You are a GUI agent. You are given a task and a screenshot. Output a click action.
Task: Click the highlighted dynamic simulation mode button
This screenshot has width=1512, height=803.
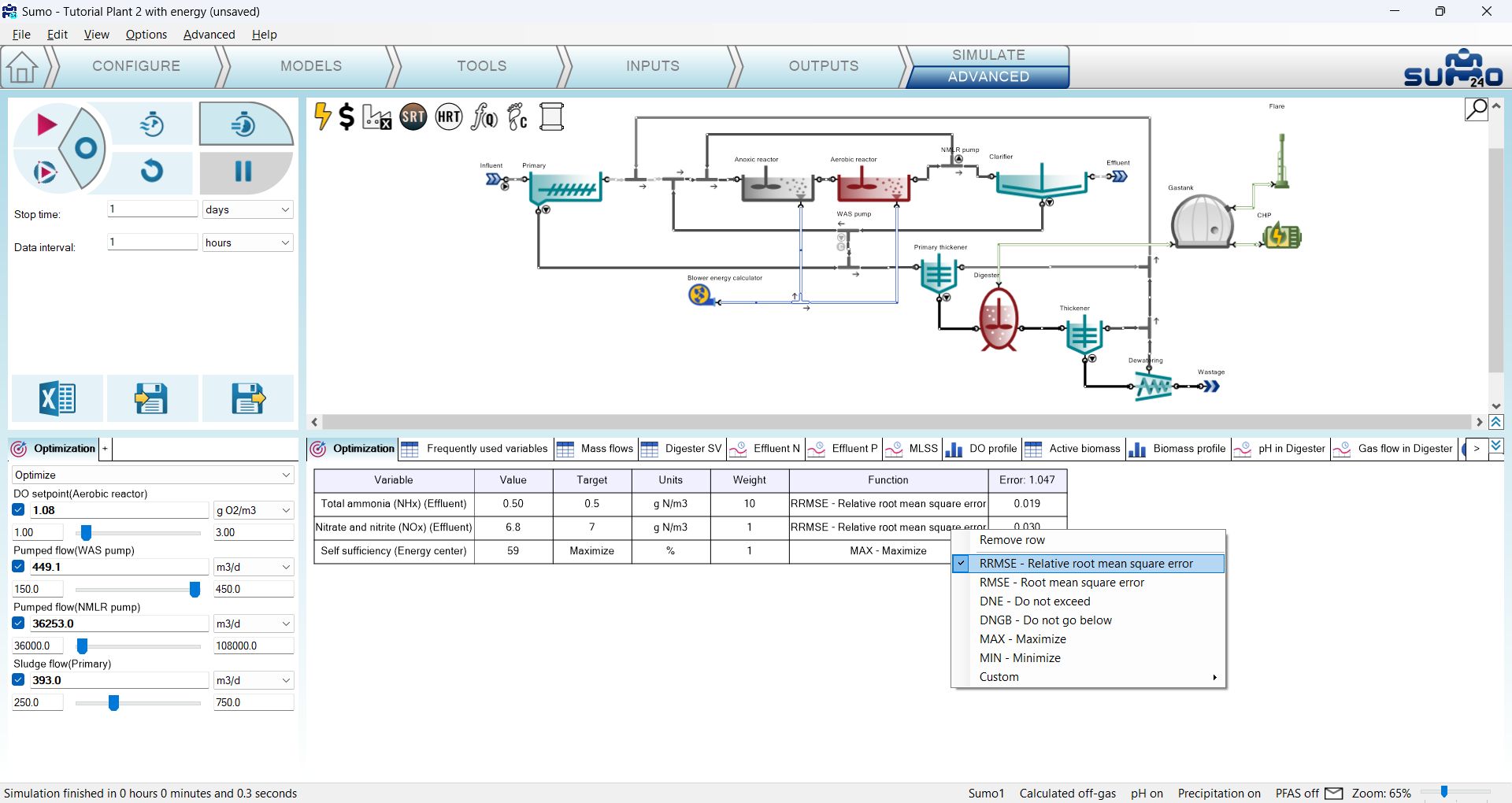coord(246,124)
